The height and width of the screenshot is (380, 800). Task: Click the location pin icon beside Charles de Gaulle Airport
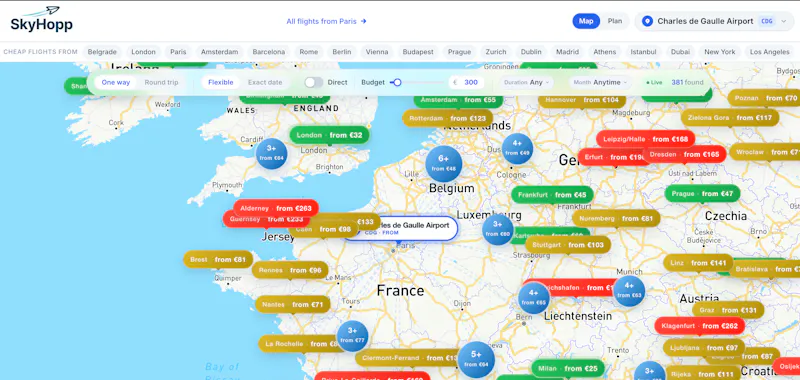tap(647, 21)
